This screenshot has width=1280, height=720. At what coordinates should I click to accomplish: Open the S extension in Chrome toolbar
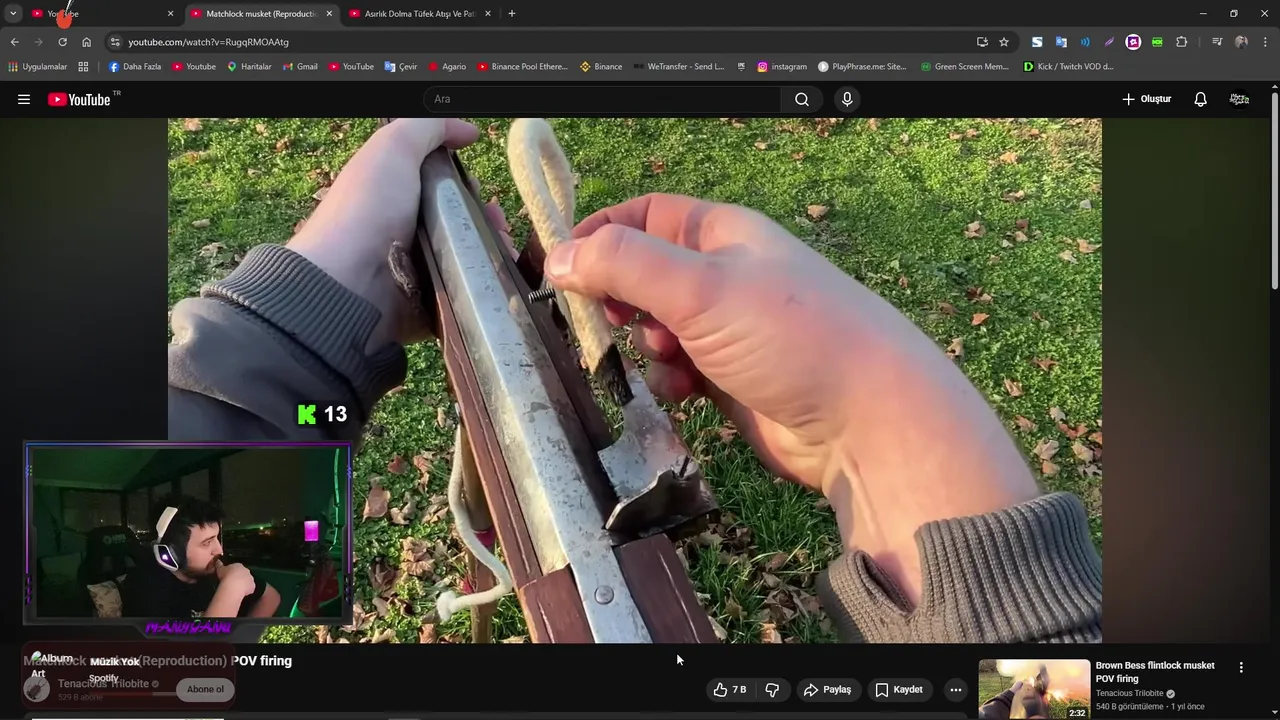coord(1037,42)
